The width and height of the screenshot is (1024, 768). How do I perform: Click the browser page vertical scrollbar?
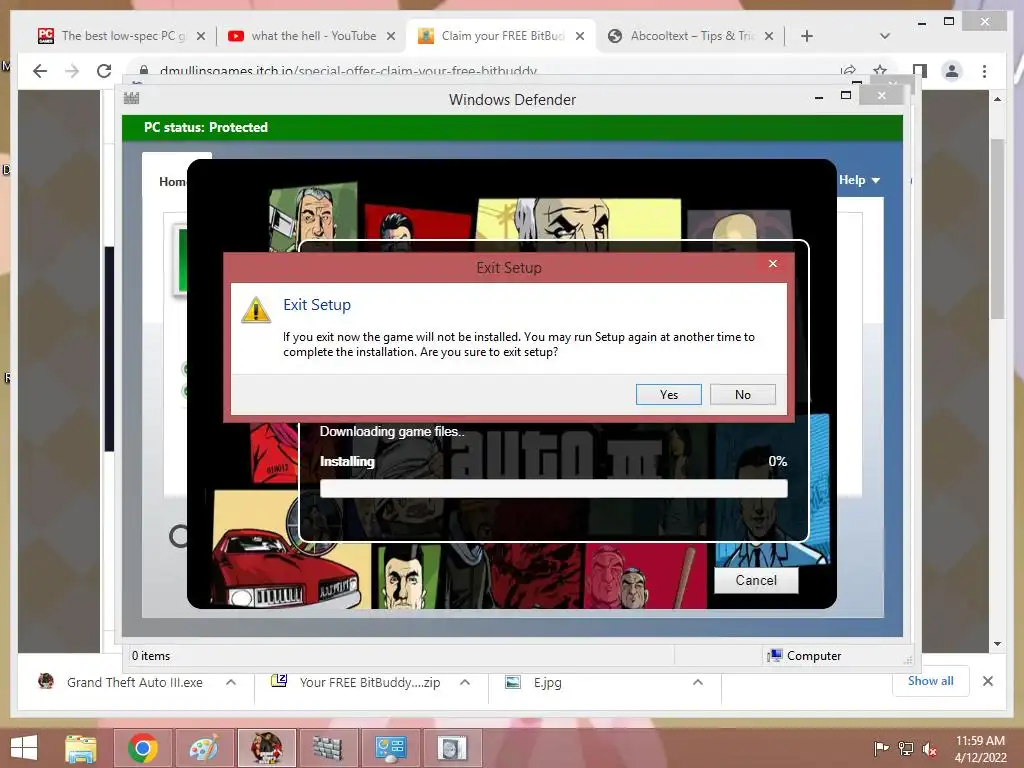[997, 229]
